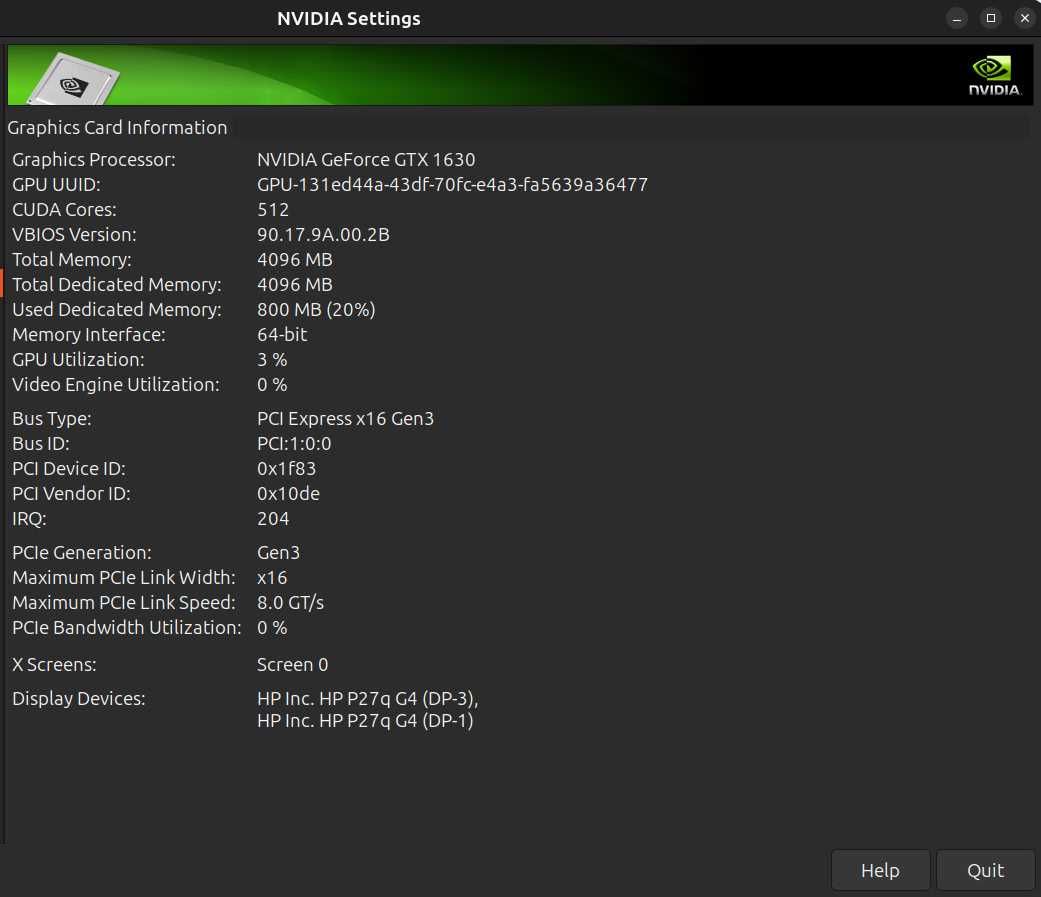Viewport: 1041px width, 897px height.
Task: Select the 'Graphics Card Information' heading
Action: pos(118,127)
